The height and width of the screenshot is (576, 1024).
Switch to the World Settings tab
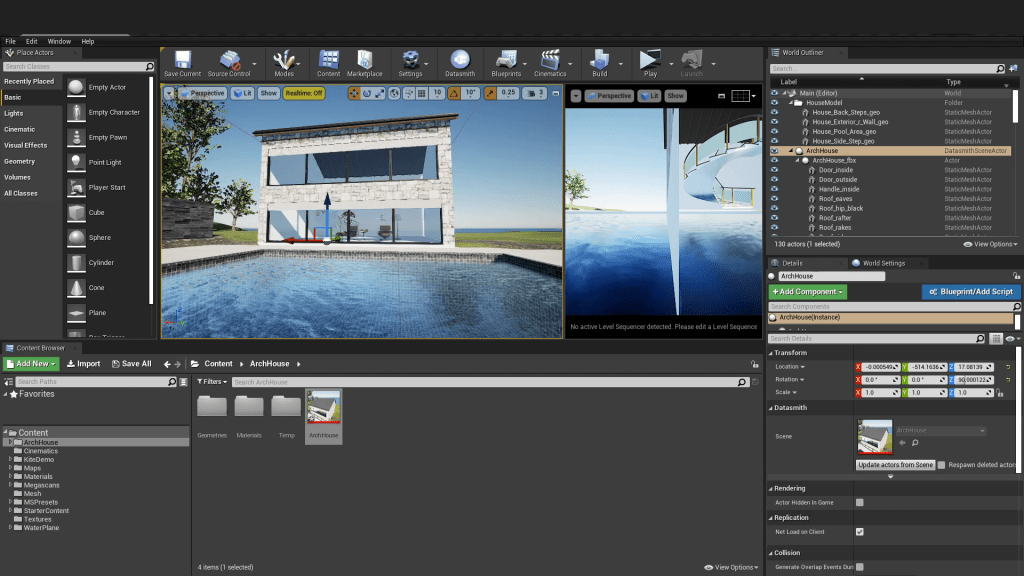point(884,263)
